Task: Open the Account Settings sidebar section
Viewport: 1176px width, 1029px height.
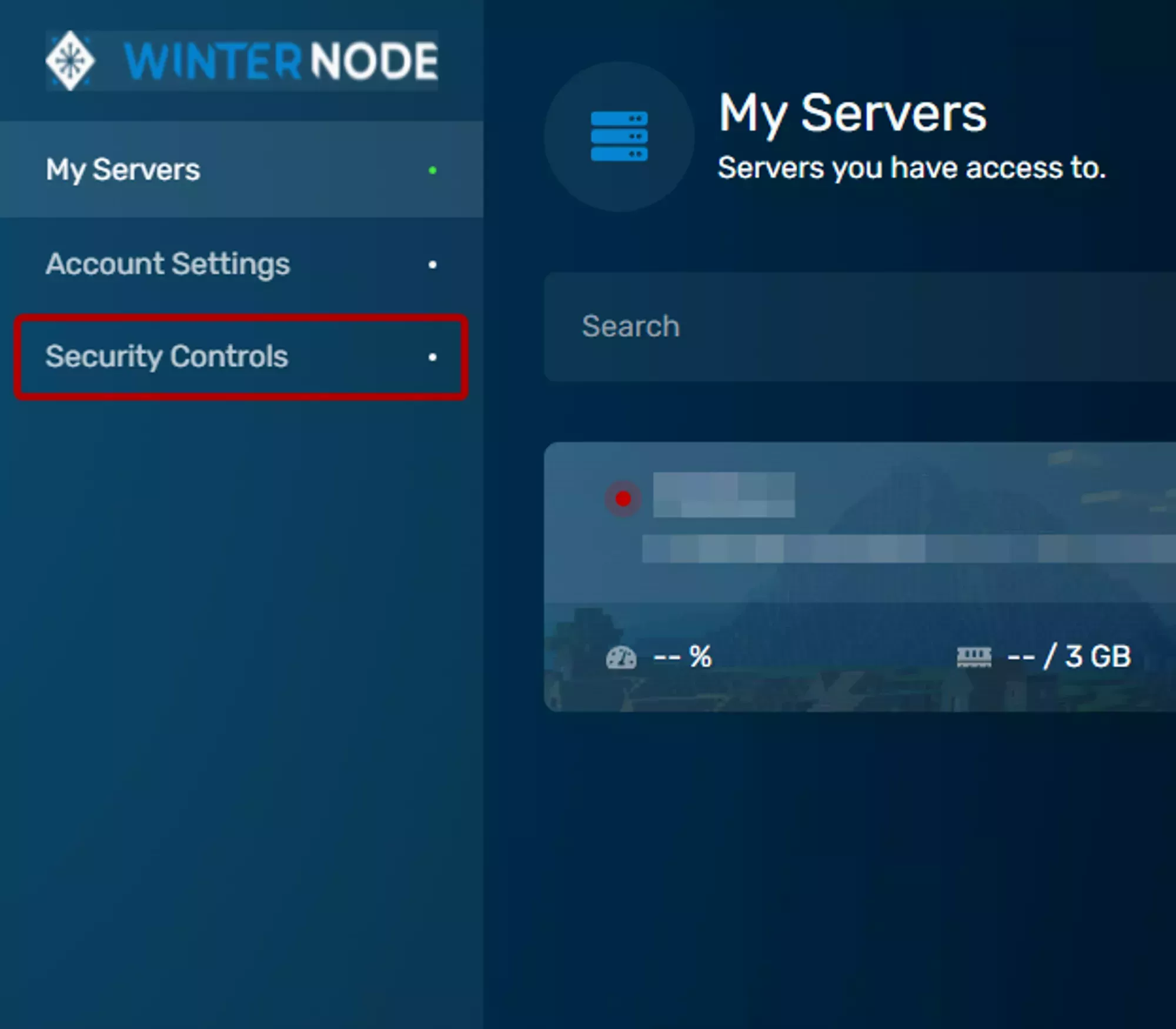Action: (168, 265)
